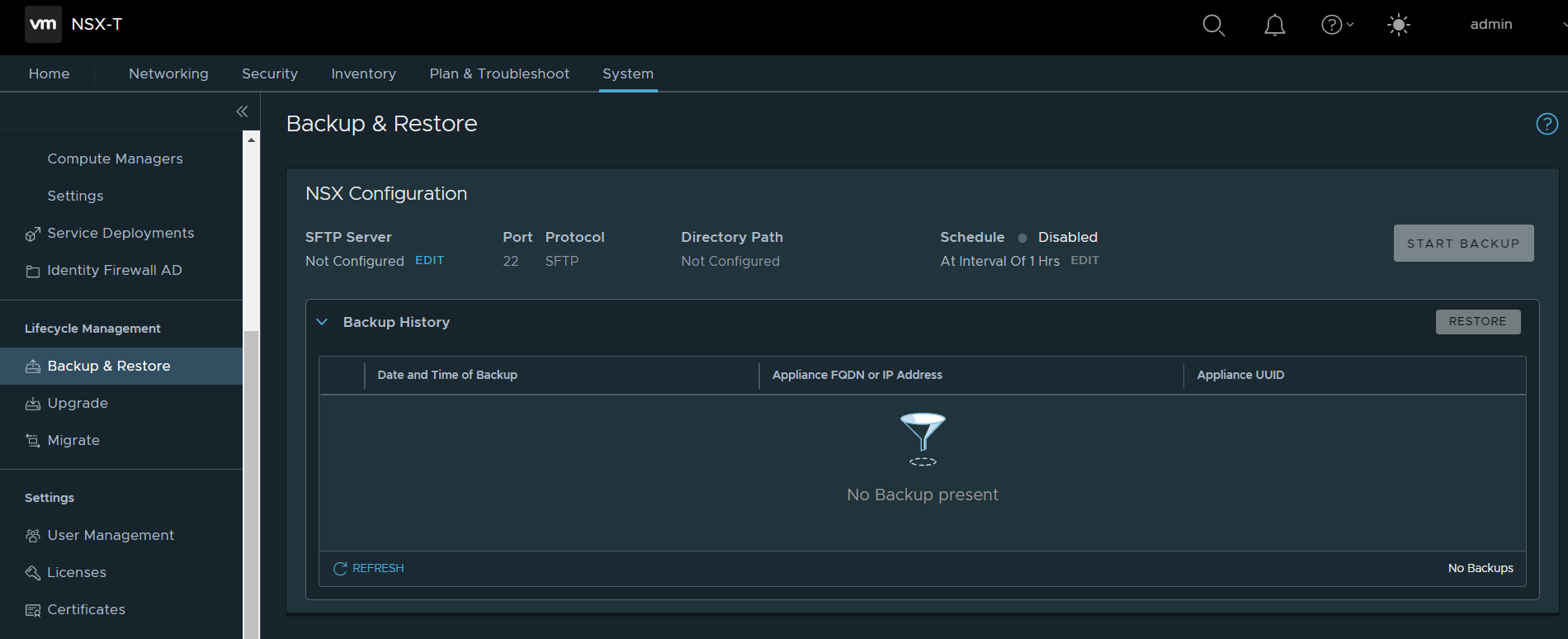Open the Service Deployments label
1568x639 pixels.
(120, 233)
